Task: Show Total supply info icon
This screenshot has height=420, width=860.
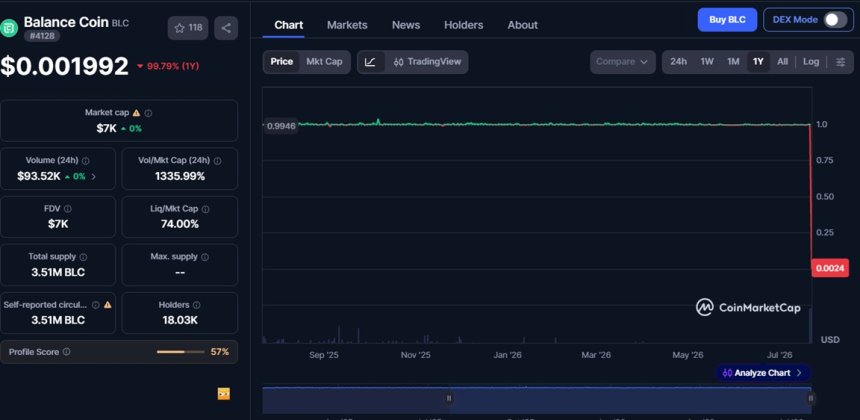Action: click(83, 257)
